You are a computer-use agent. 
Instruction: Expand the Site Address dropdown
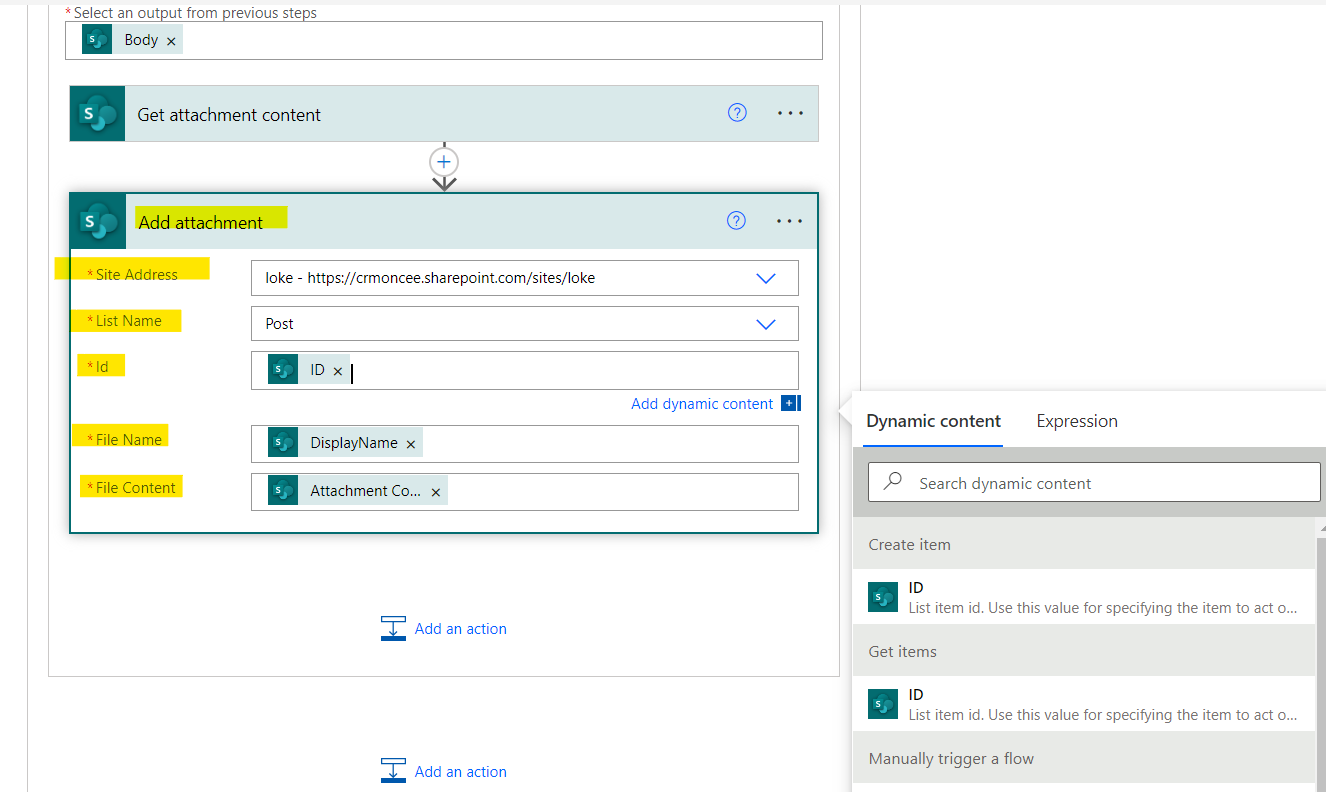tap(766, 278)
